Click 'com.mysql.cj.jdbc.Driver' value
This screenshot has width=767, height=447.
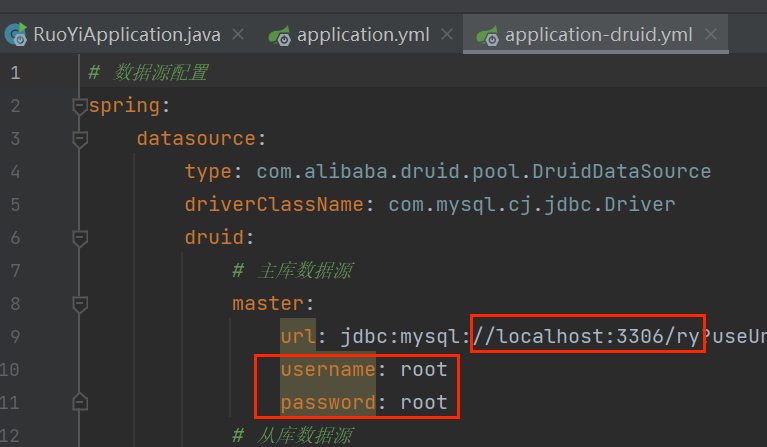(x=532, y=204)
